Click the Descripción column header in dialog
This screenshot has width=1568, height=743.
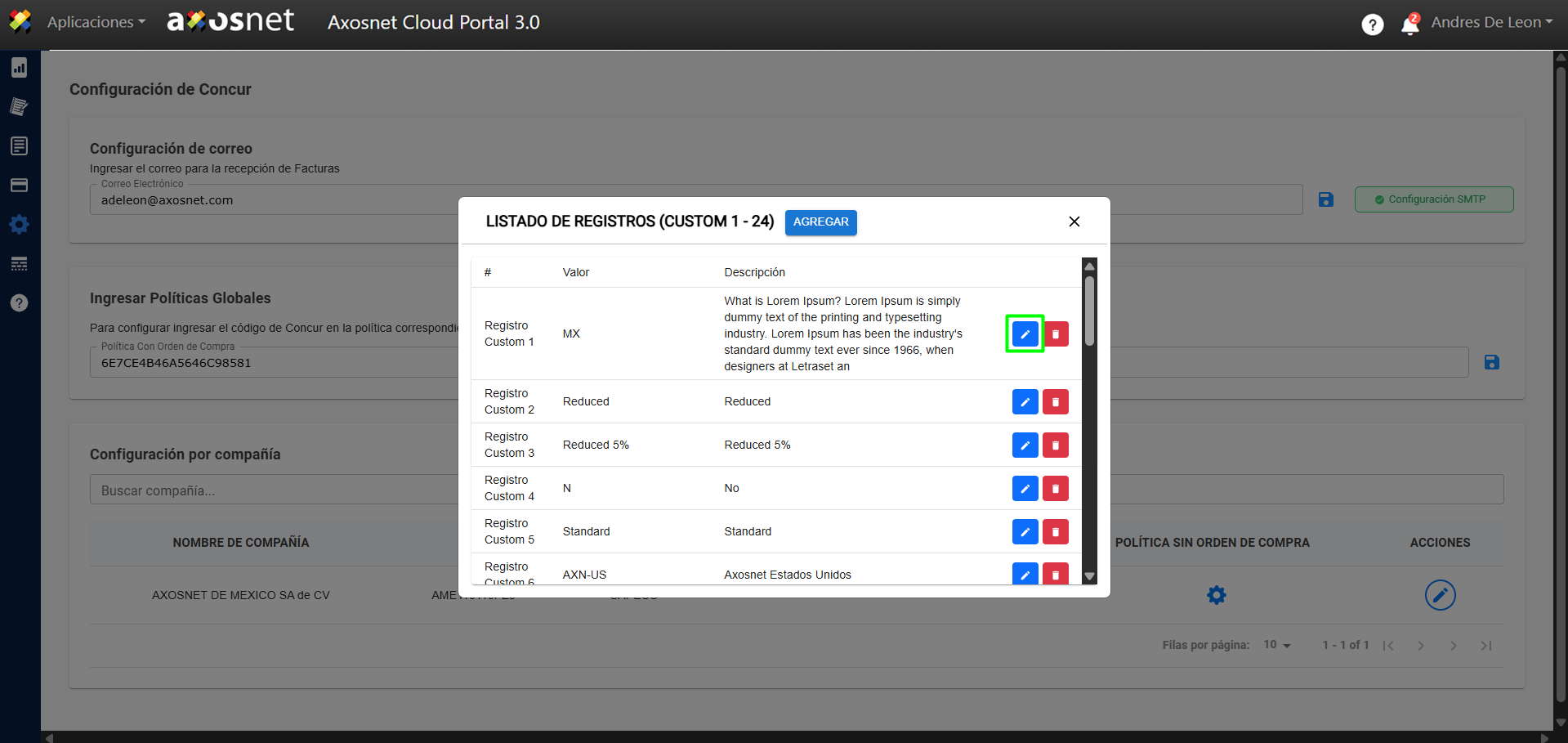pyautogui.click(x=754, y=272)
